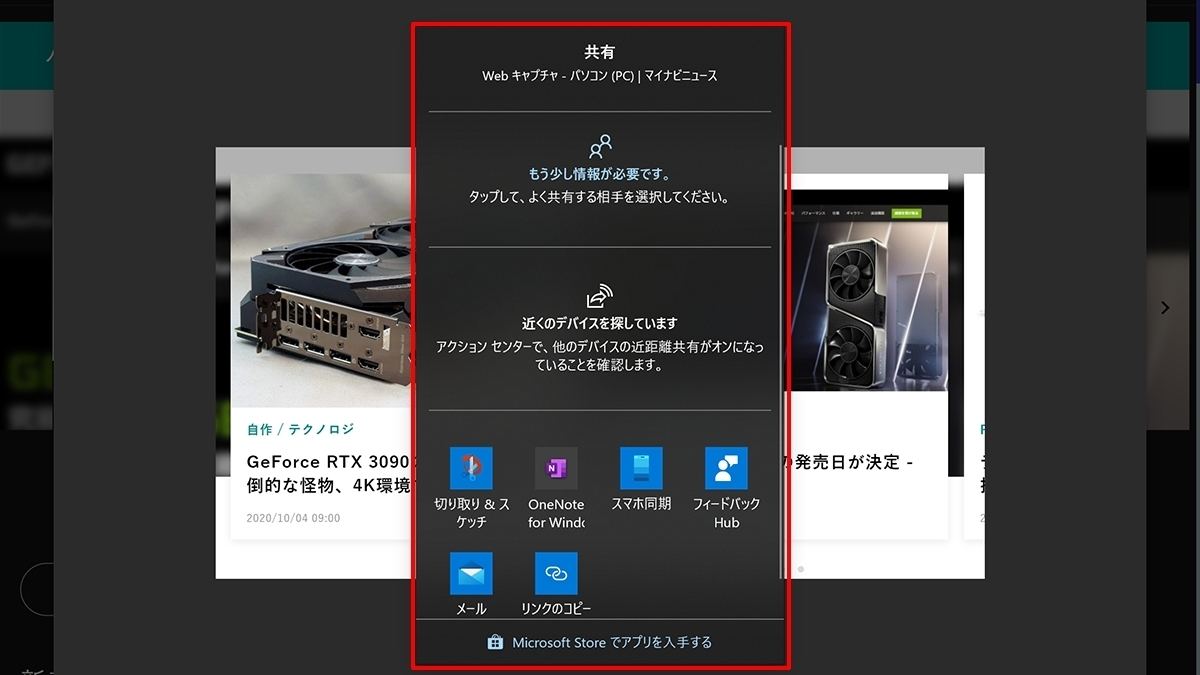1200x675 pixels.
Task: Open the 発売日が決定 article headline
Action: pos(851,463)
